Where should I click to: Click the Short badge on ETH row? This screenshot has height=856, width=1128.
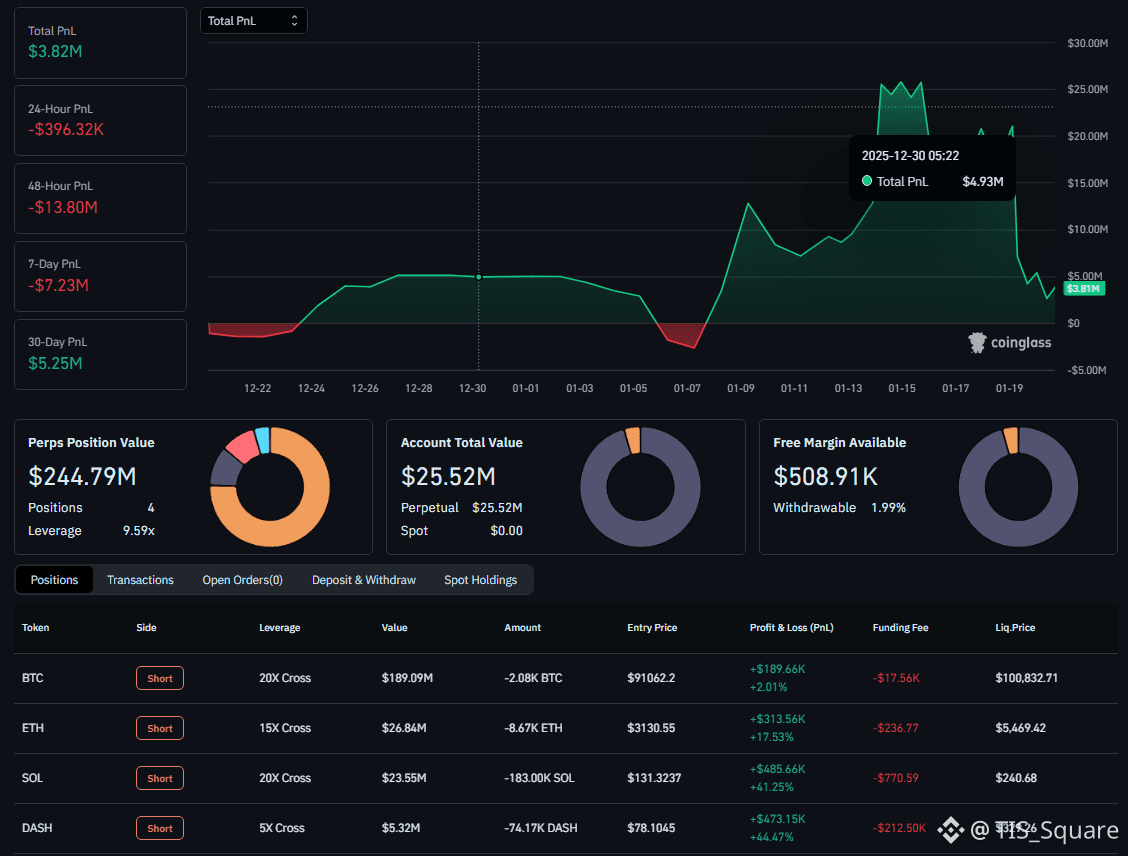point(160,728)
